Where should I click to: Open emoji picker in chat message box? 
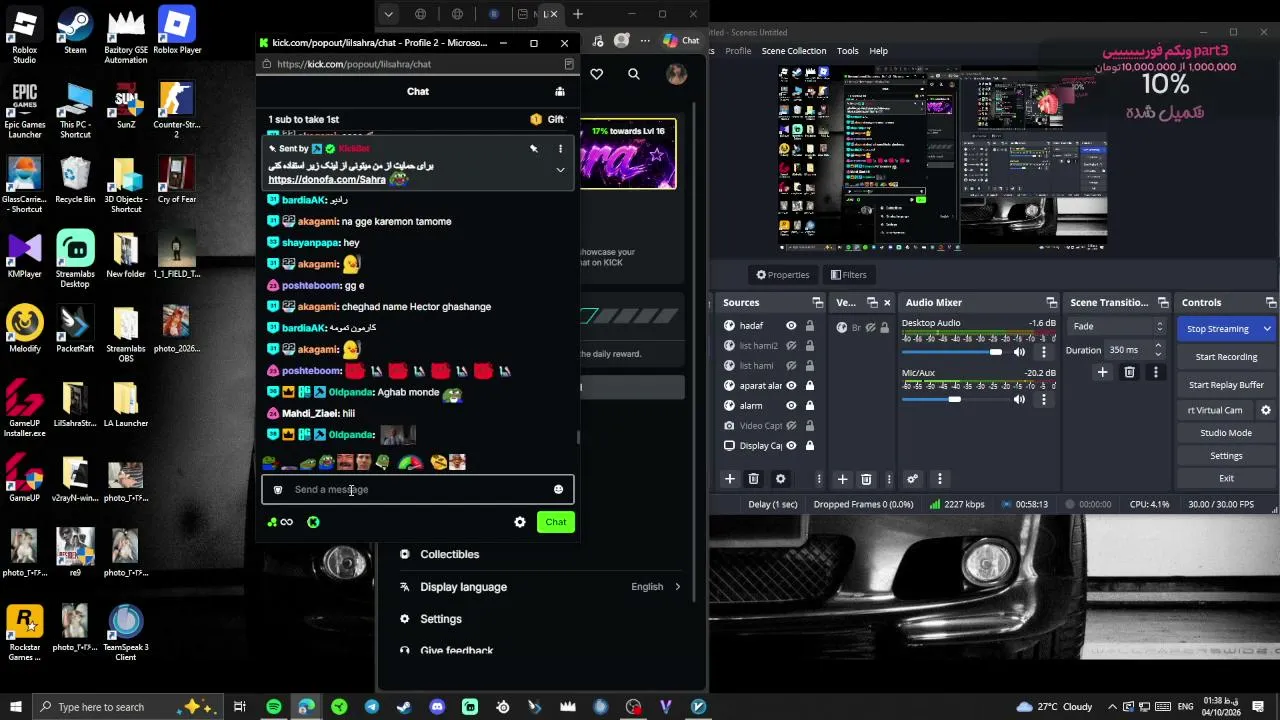(x=558, y=490)
